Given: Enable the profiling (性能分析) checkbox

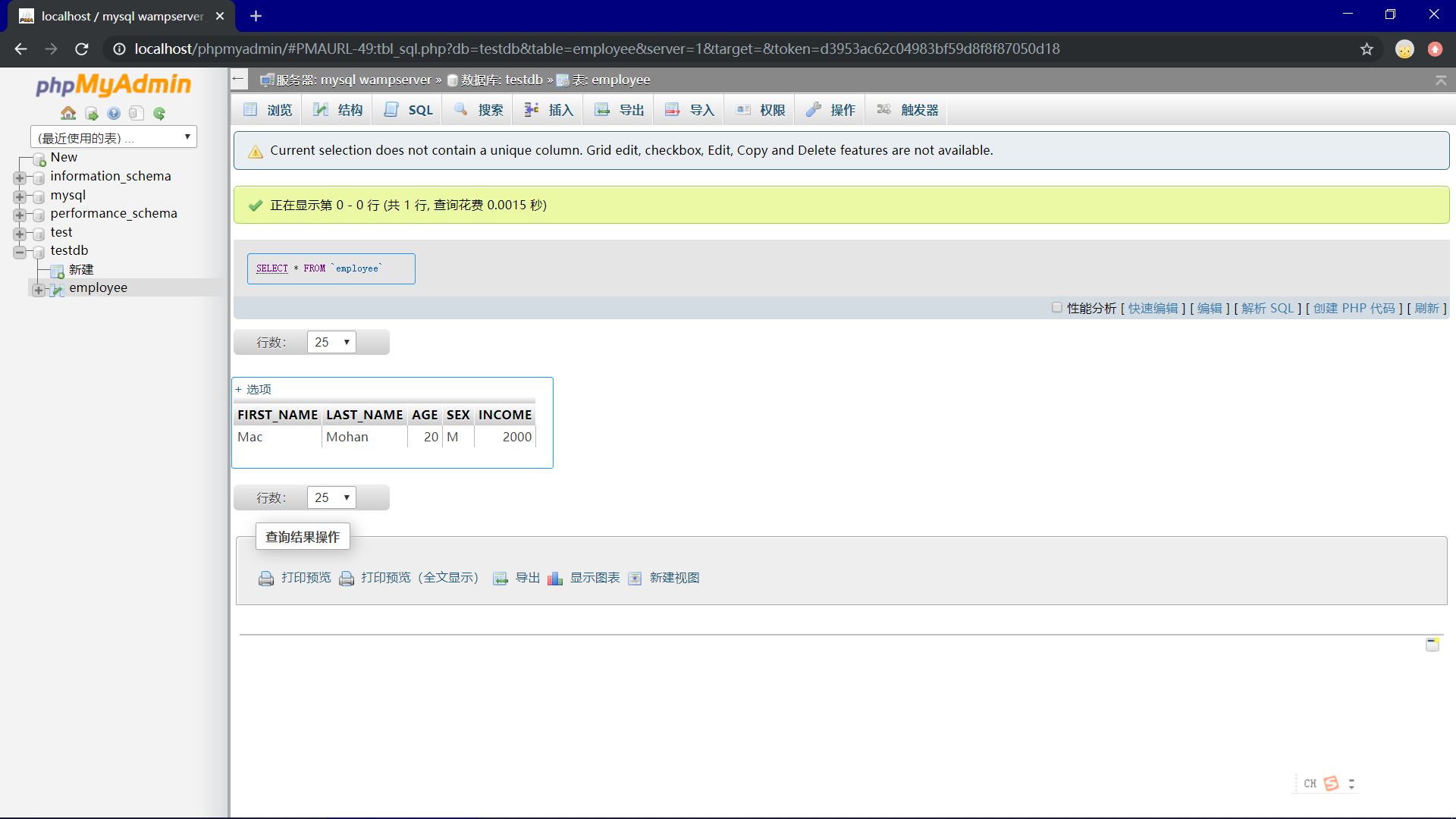Looking at the screenshot, I should [x=1056, y=308].
